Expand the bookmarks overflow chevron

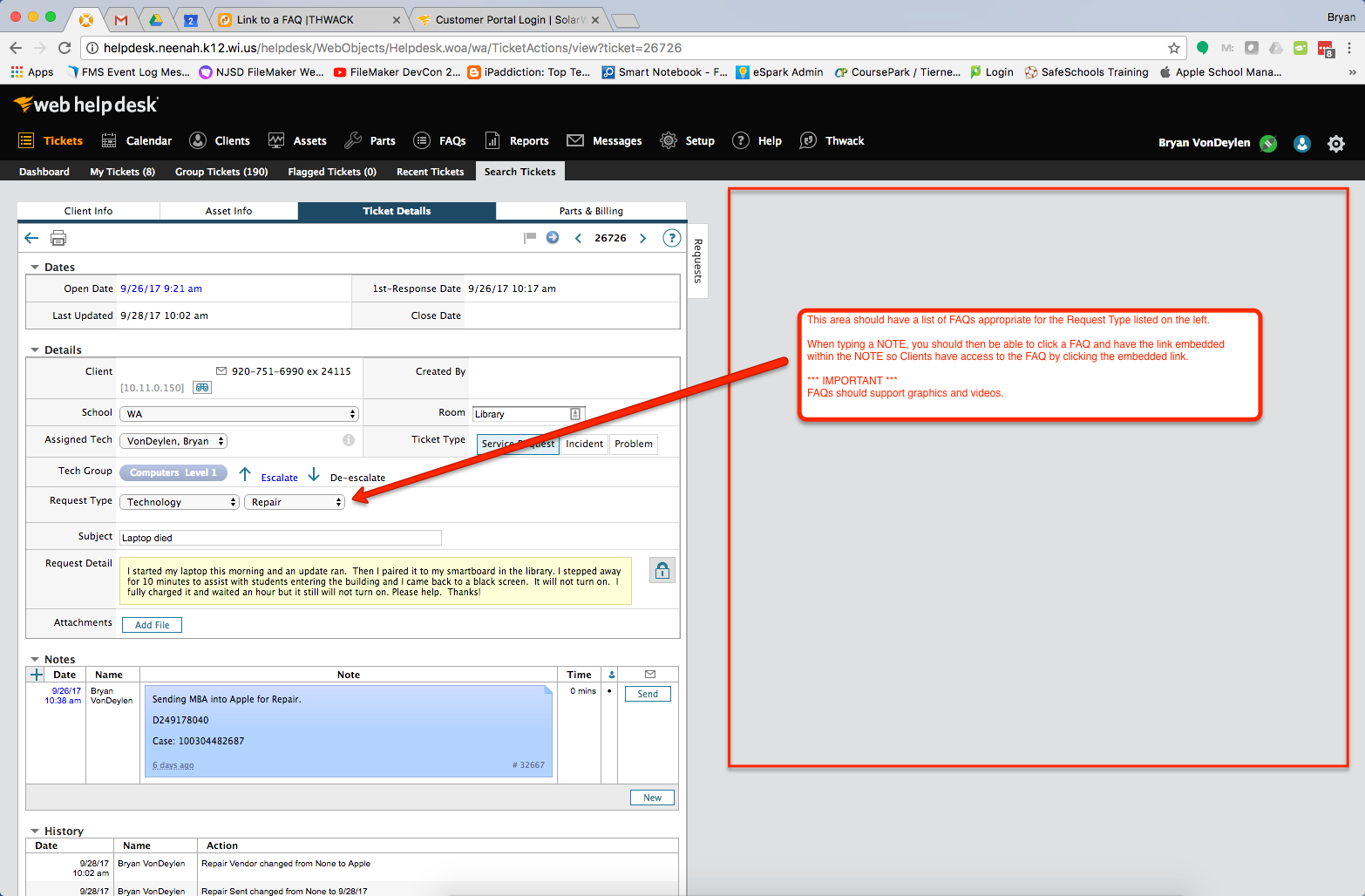click(x=1352, y=72)
